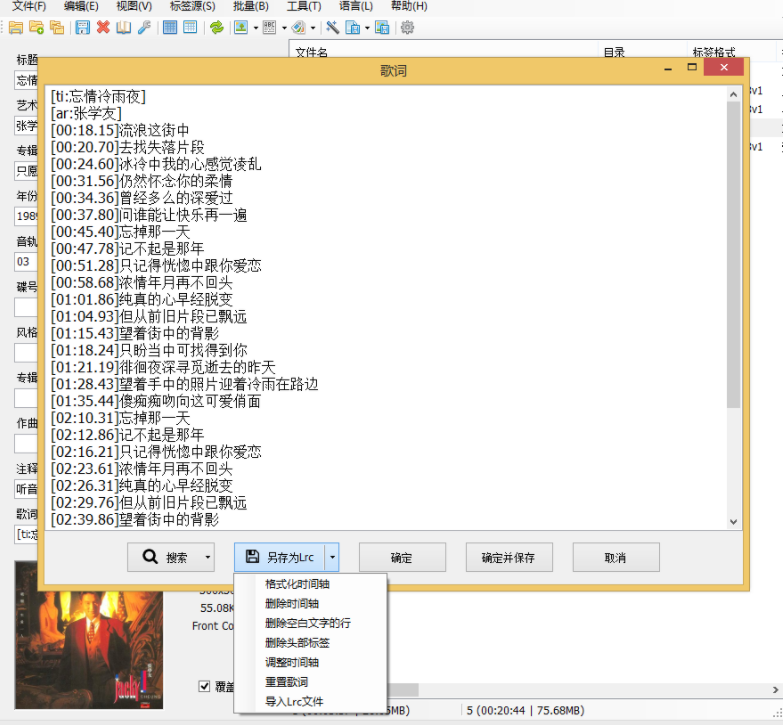The width and height of the screenshot is (783, 725).
Task: Open dropdown arrow next to ABC toolbar icon
Action: click(284, 28)
